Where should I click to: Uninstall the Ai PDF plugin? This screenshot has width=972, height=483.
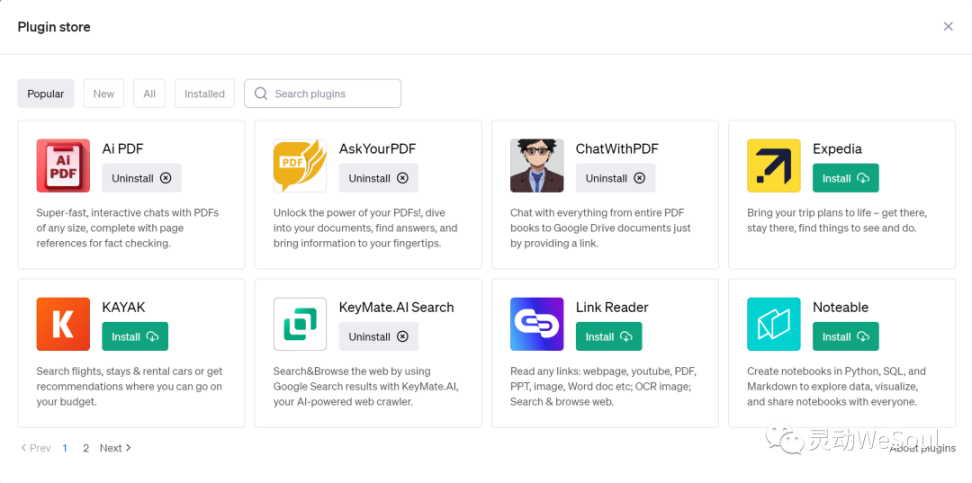(x=141, y=179)
